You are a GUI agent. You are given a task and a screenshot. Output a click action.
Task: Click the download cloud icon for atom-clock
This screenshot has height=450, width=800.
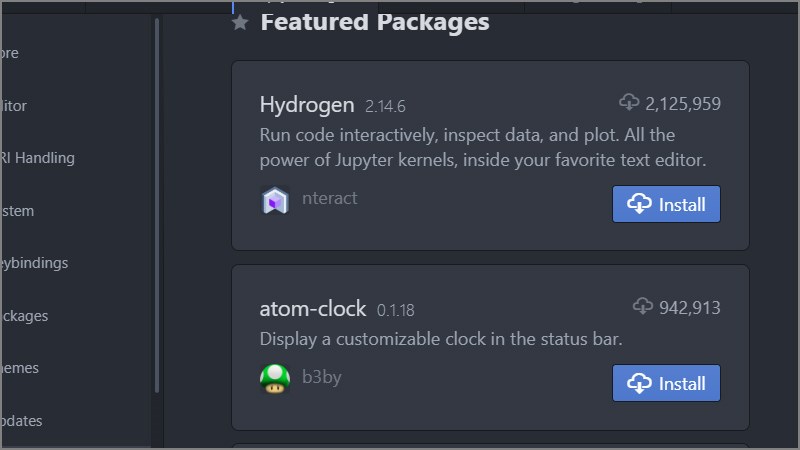tap(643, 306)
